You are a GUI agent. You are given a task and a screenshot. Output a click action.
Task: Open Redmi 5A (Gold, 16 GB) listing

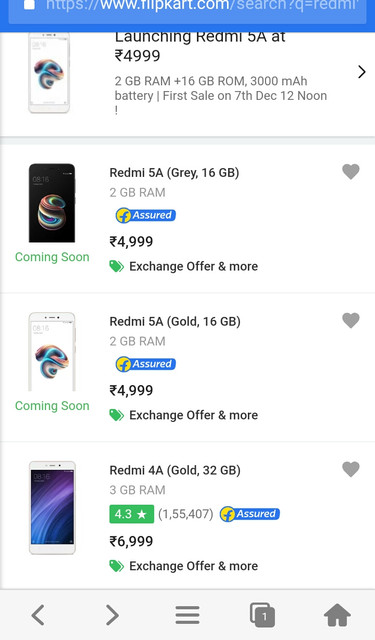[x=175, y=322]
